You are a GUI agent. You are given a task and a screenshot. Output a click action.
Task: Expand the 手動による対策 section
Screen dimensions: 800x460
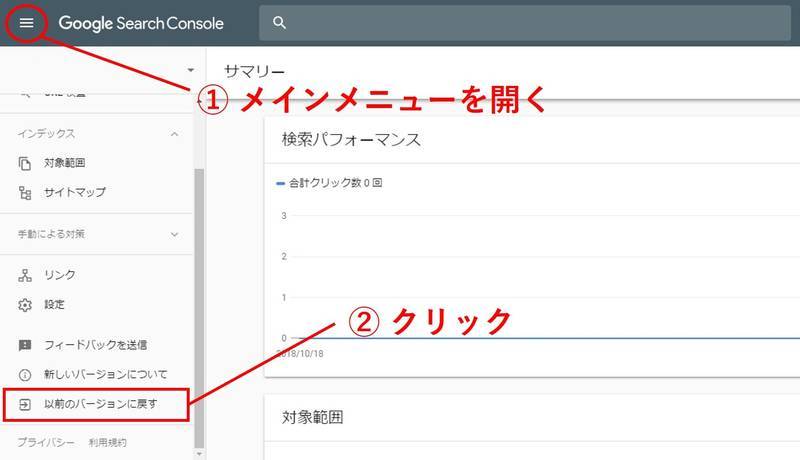pos(174,235)
